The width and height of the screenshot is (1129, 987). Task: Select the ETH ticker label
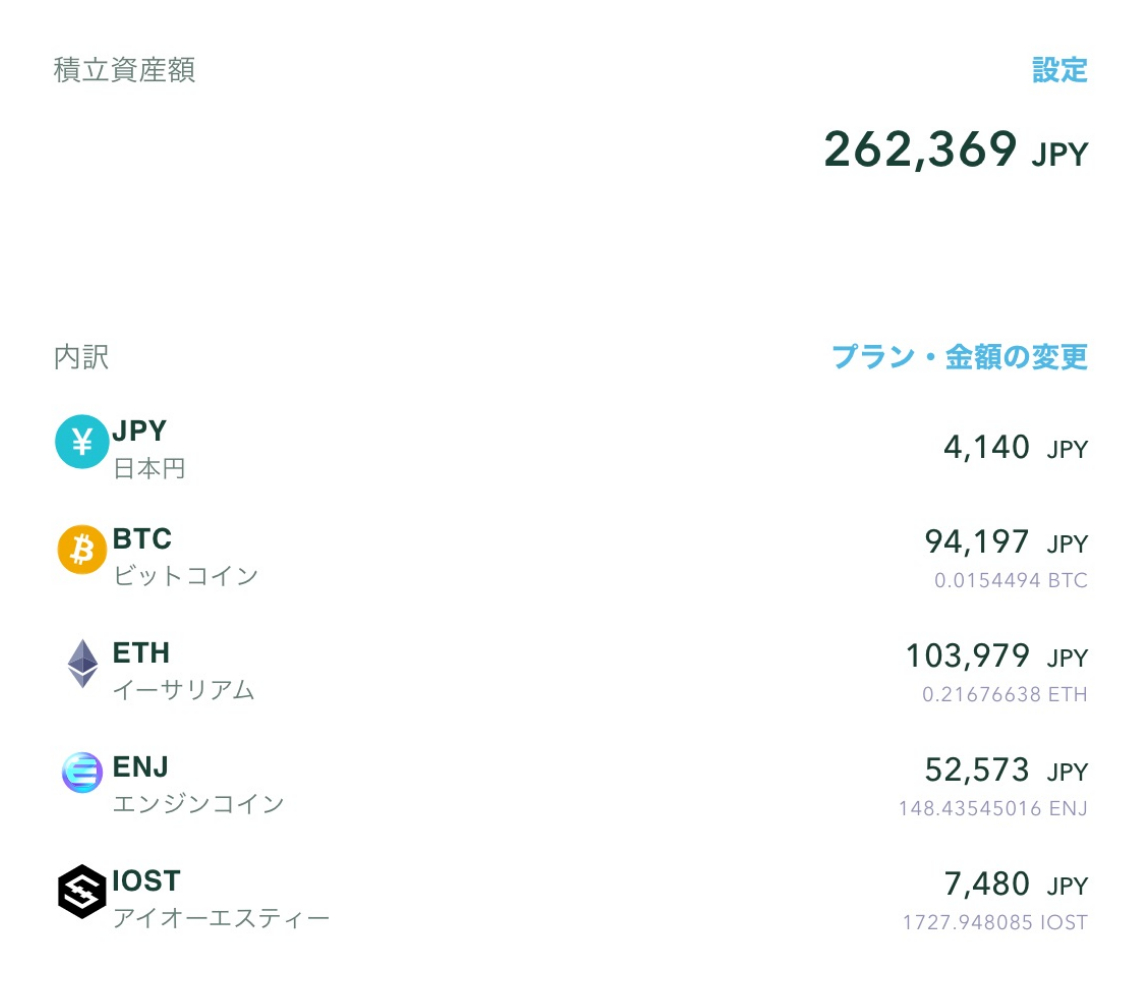[x=141, y=653]
